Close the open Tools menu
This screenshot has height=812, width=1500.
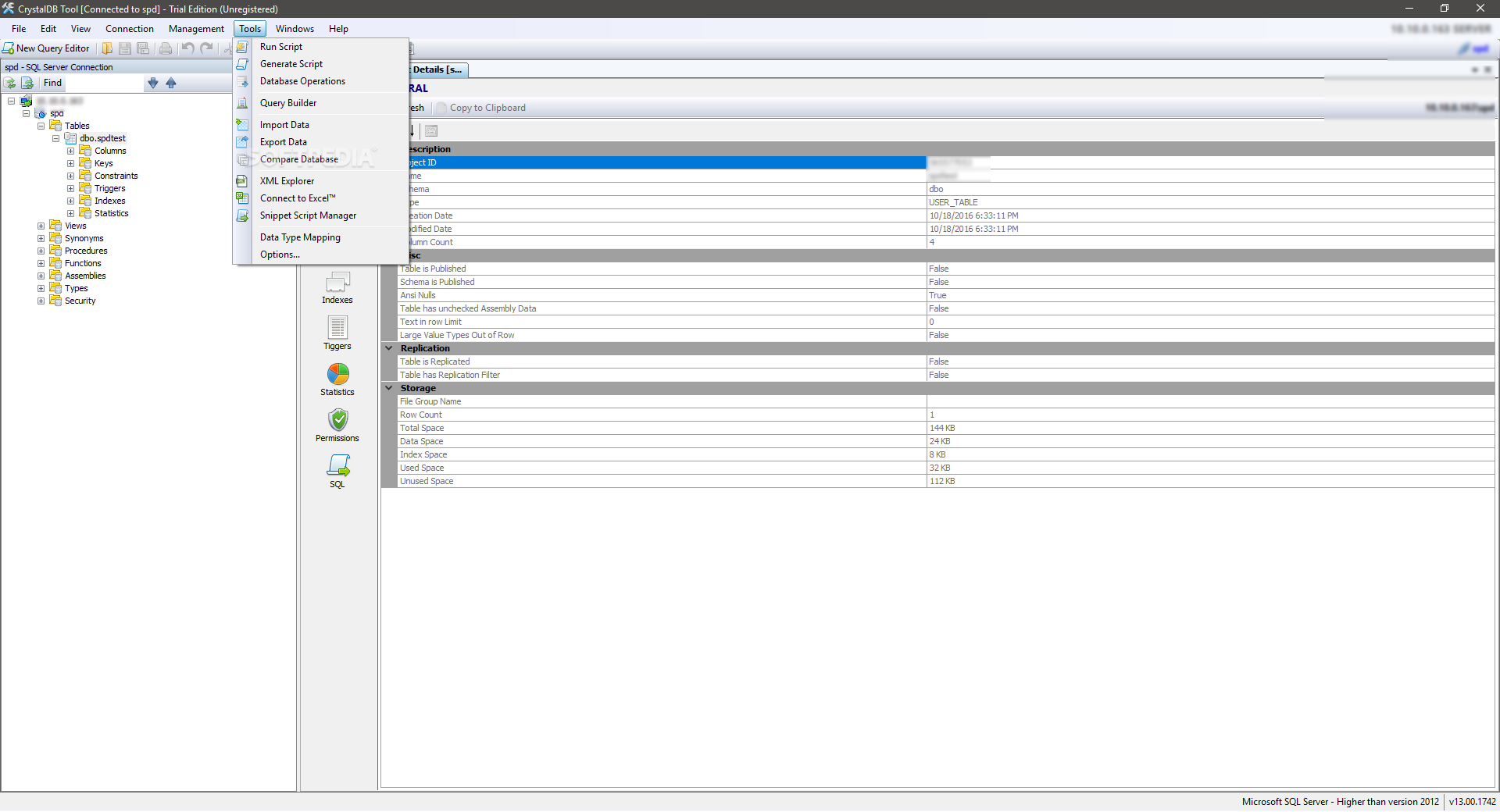(x=250, y=29)
